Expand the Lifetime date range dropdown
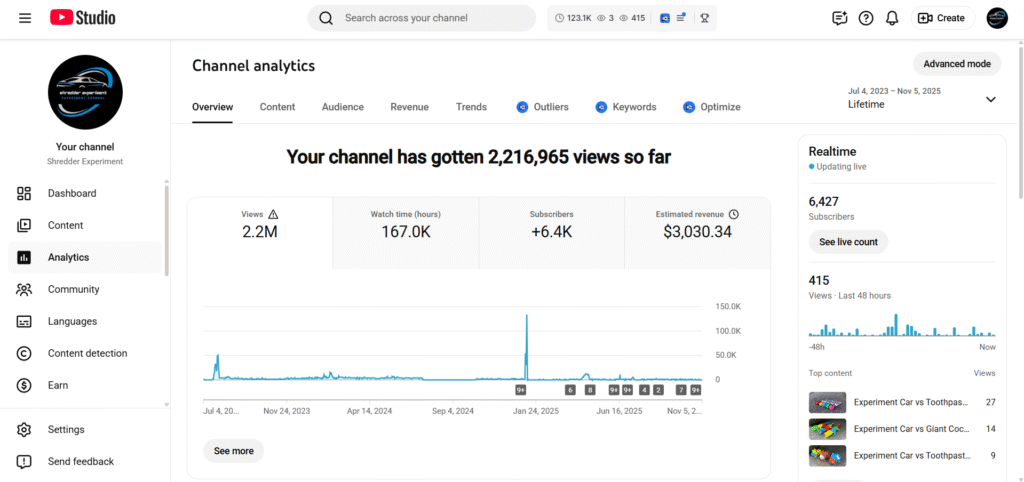1024x482 pixels. [990, 99]
